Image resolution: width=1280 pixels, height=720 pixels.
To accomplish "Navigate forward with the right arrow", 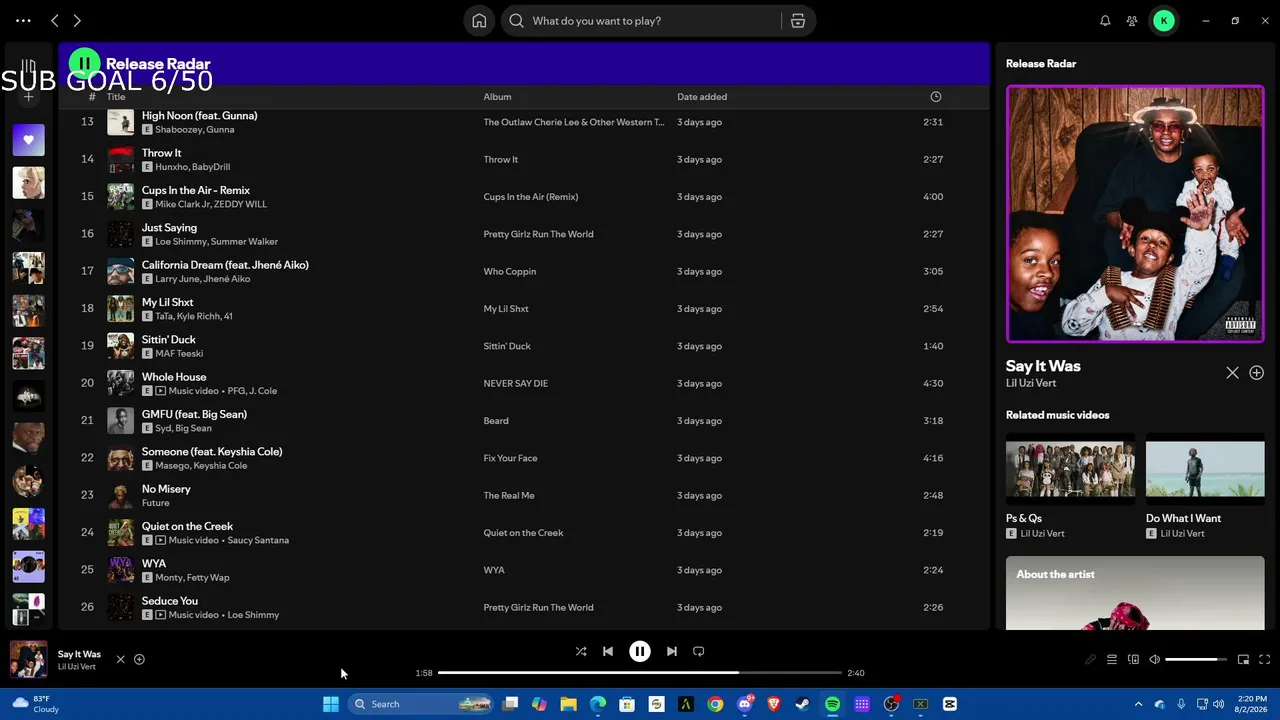I will pyautogui.click(x=77, y=21).
